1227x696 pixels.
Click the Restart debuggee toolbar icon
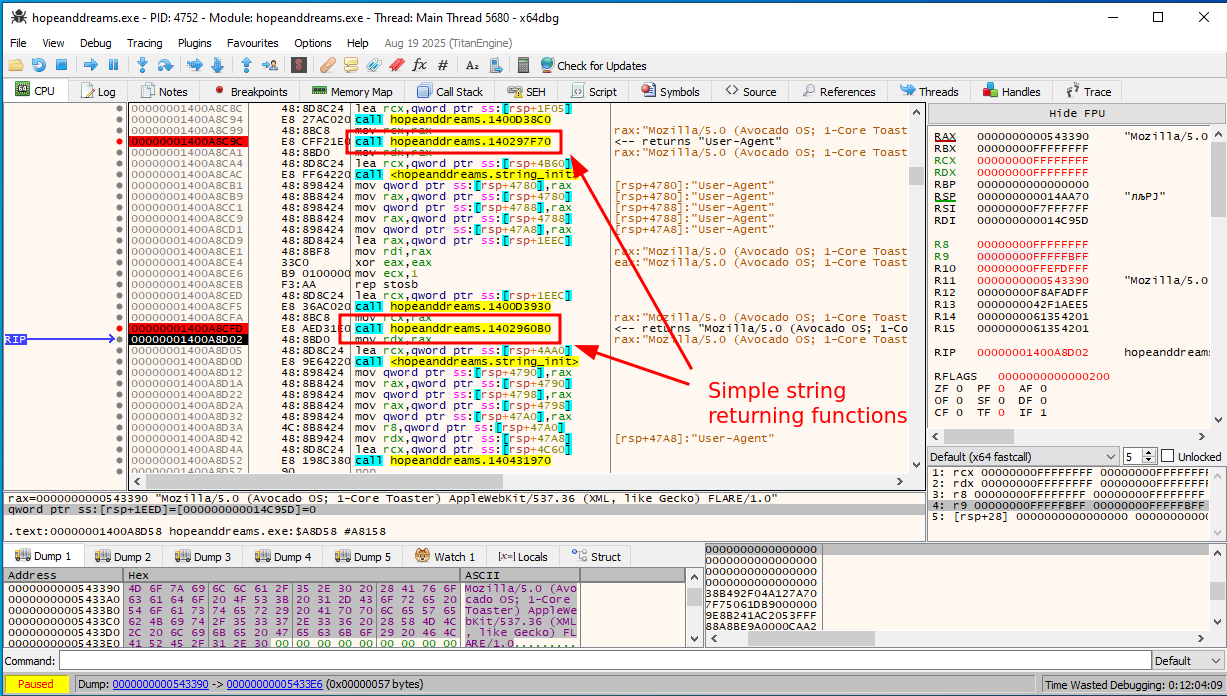[x=38, y=65]
